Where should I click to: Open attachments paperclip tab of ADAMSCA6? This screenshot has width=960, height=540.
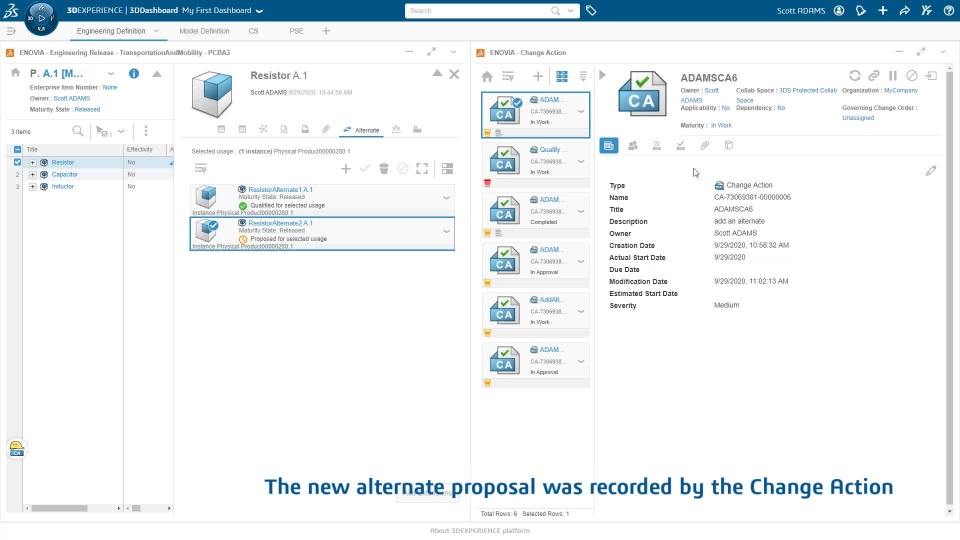click(705, 145)
